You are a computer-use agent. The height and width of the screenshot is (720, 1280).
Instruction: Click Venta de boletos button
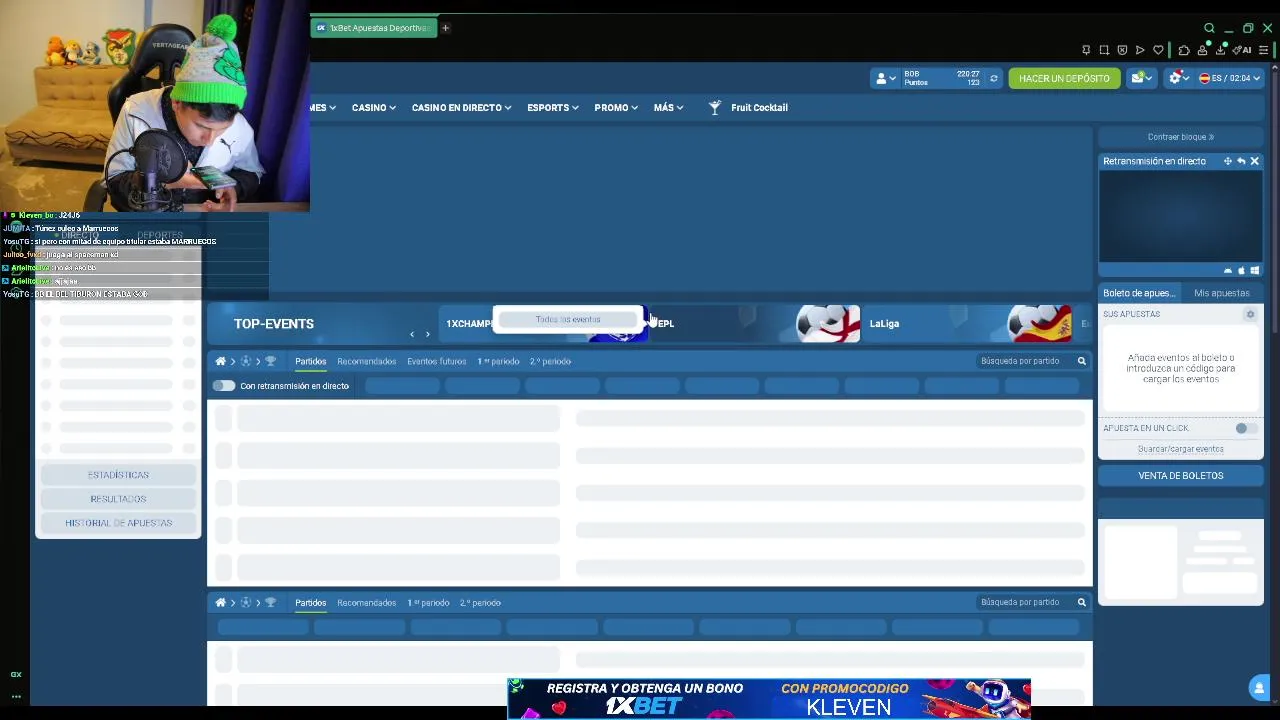[1180, 475]
